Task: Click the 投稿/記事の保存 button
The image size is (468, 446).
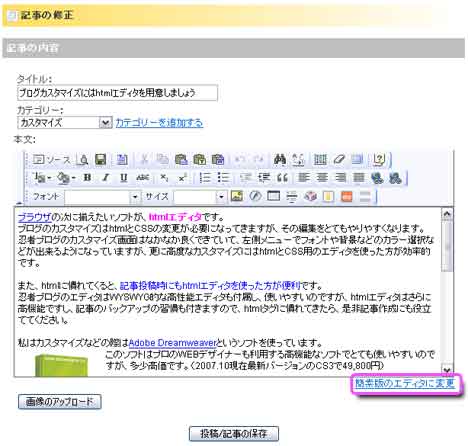Action: [x=234, y=433]
